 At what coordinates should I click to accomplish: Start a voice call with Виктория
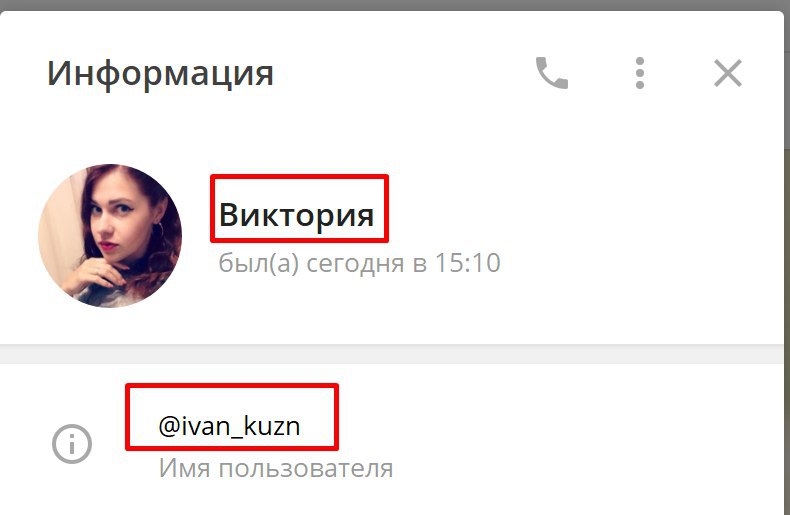point(552,73)
